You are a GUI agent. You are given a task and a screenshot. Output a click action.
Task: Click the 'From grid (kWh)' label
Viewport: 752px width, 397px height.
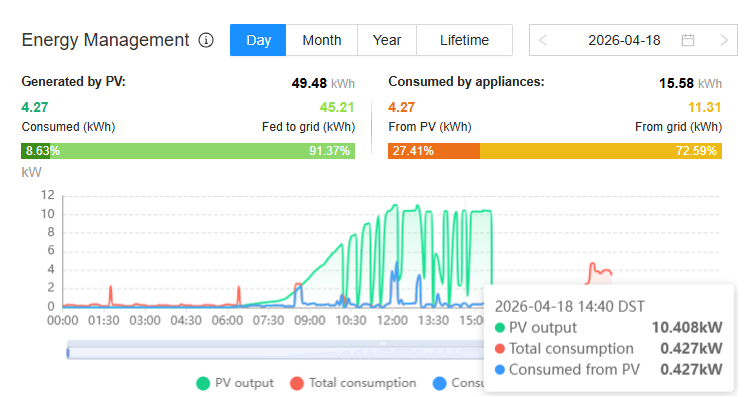point(678,127)
